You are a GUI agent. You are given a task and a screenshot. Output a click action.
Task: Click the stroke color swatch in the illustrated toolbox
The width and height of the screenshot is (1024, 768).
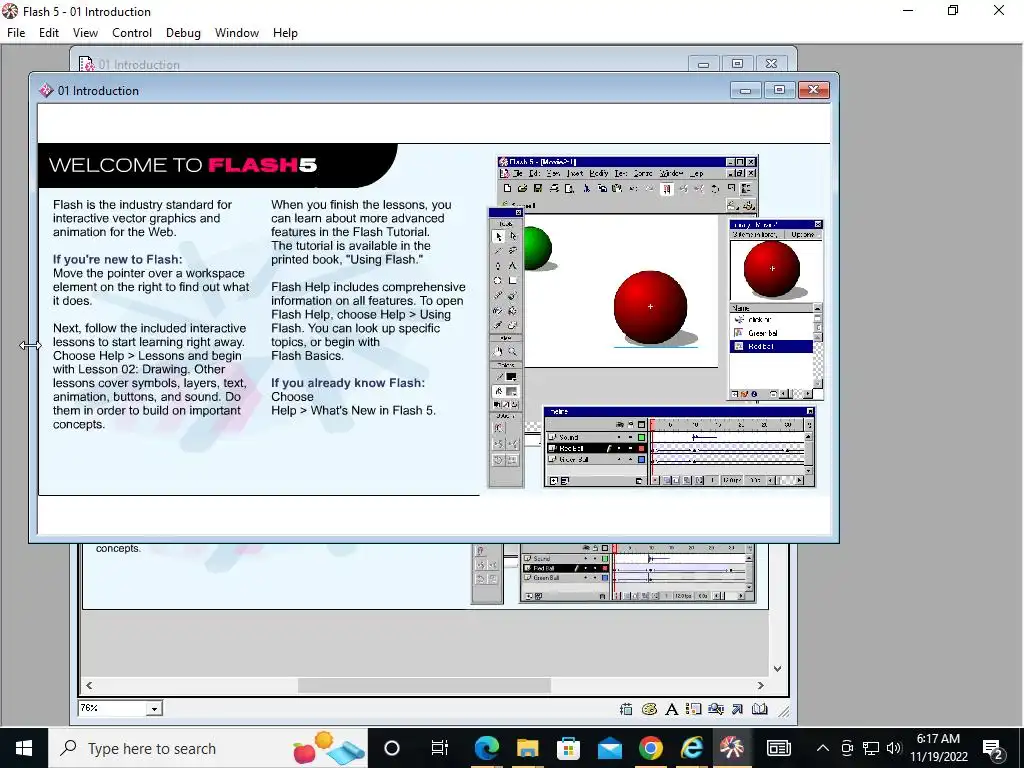point(511,377)
